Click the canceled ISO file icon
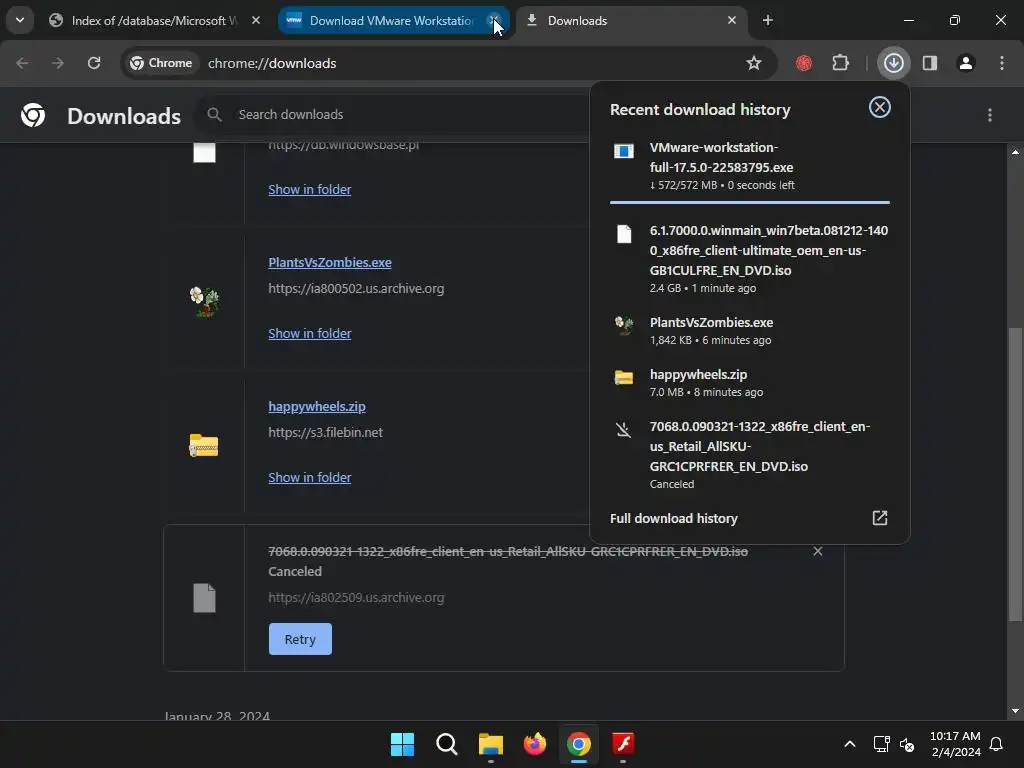 point(204,598)
